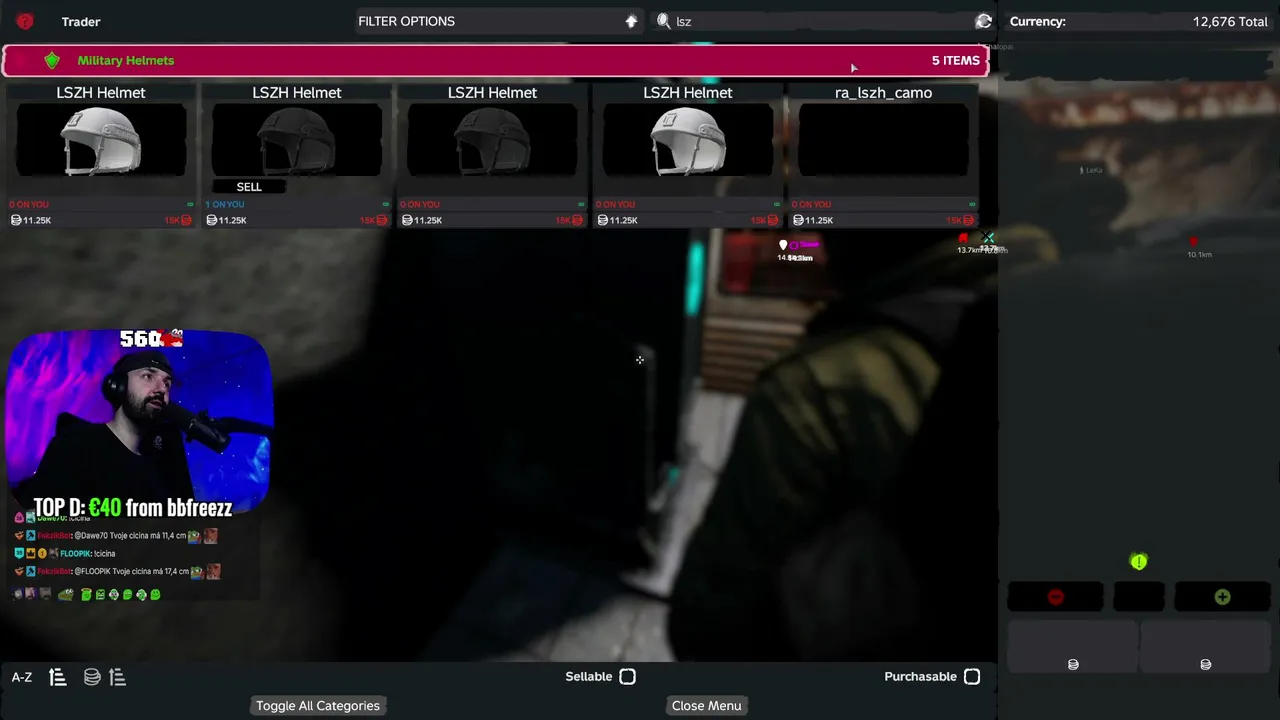Click the red sell-price icon on ra_lszh_camo

[x=967, y=220]
